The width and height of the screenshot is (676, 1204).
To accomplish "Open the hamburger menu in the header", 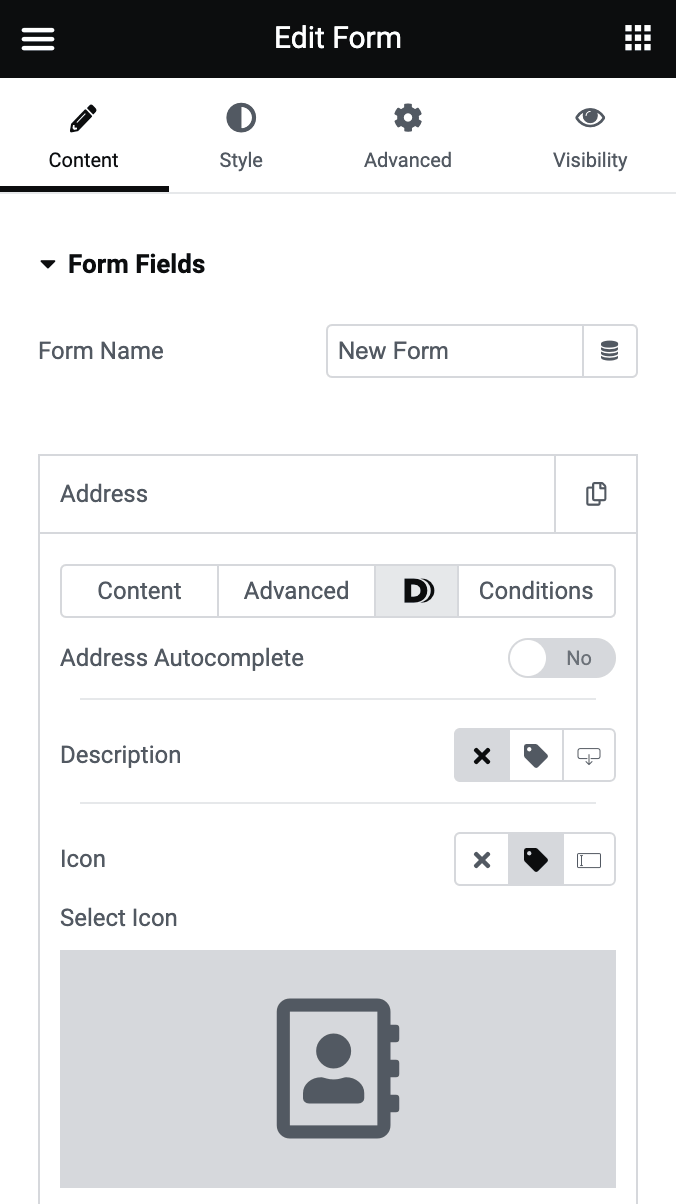I will pos(37,38).
